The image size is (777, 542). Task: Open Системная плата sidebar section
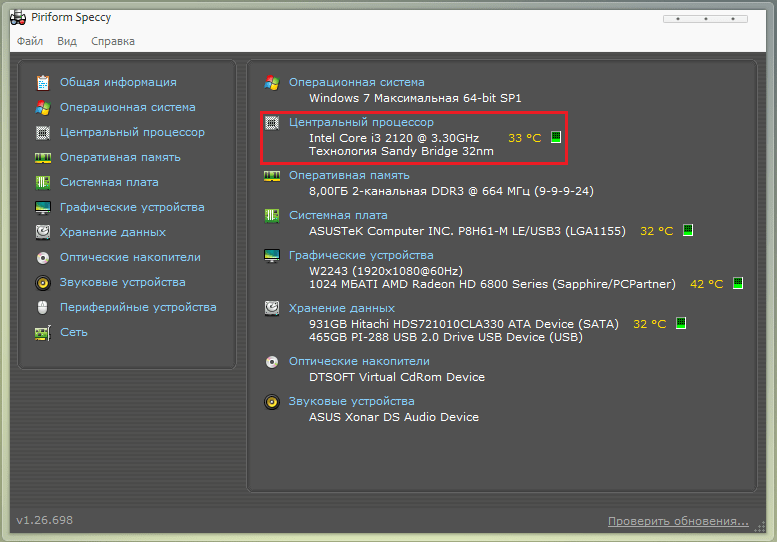(109, 182)
